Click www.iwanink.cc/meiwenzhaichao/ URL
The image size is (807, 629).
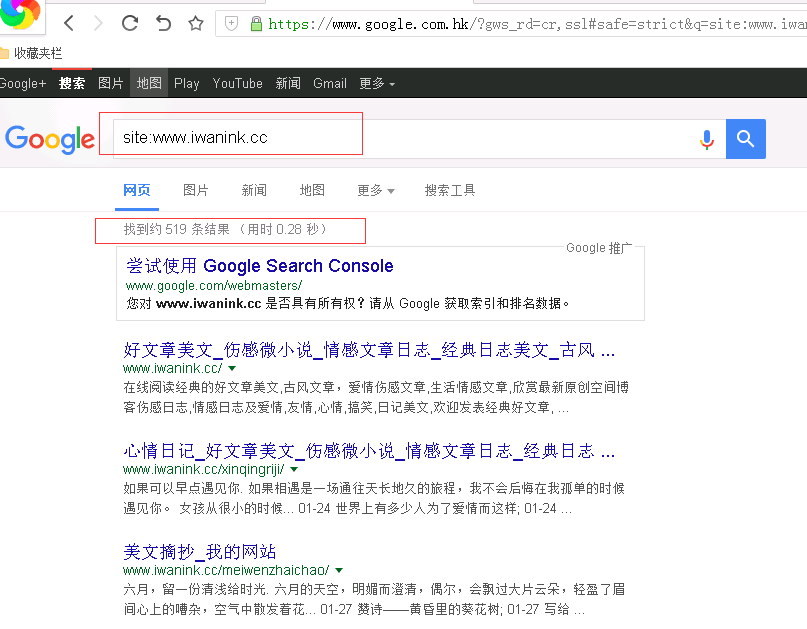pyautogui.click(x=226, y=570)
